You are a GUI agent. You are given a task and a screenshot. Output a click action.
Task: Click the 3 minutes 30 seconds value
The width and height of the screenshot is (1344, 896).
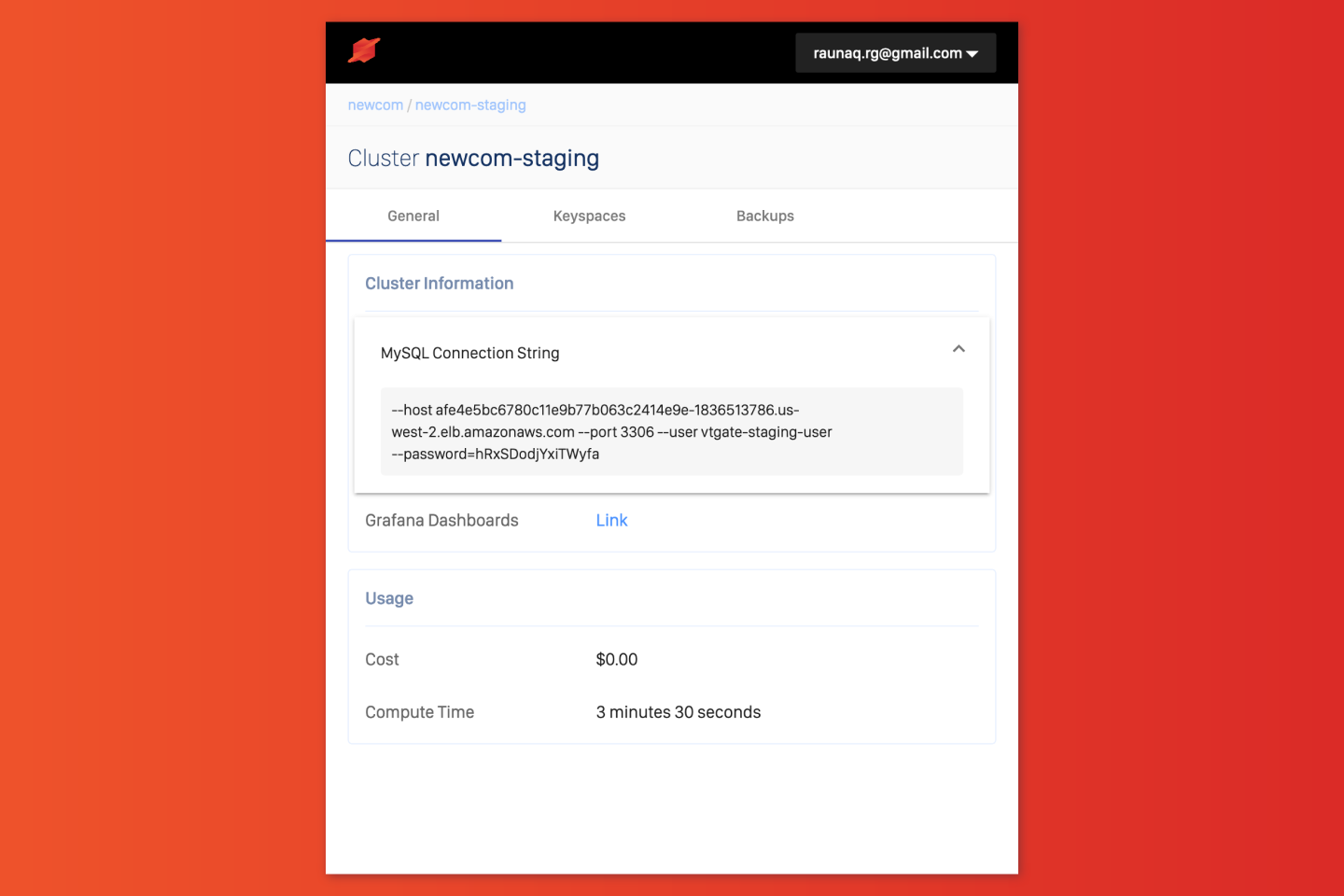pyautogui.click(x=678, y=712)
